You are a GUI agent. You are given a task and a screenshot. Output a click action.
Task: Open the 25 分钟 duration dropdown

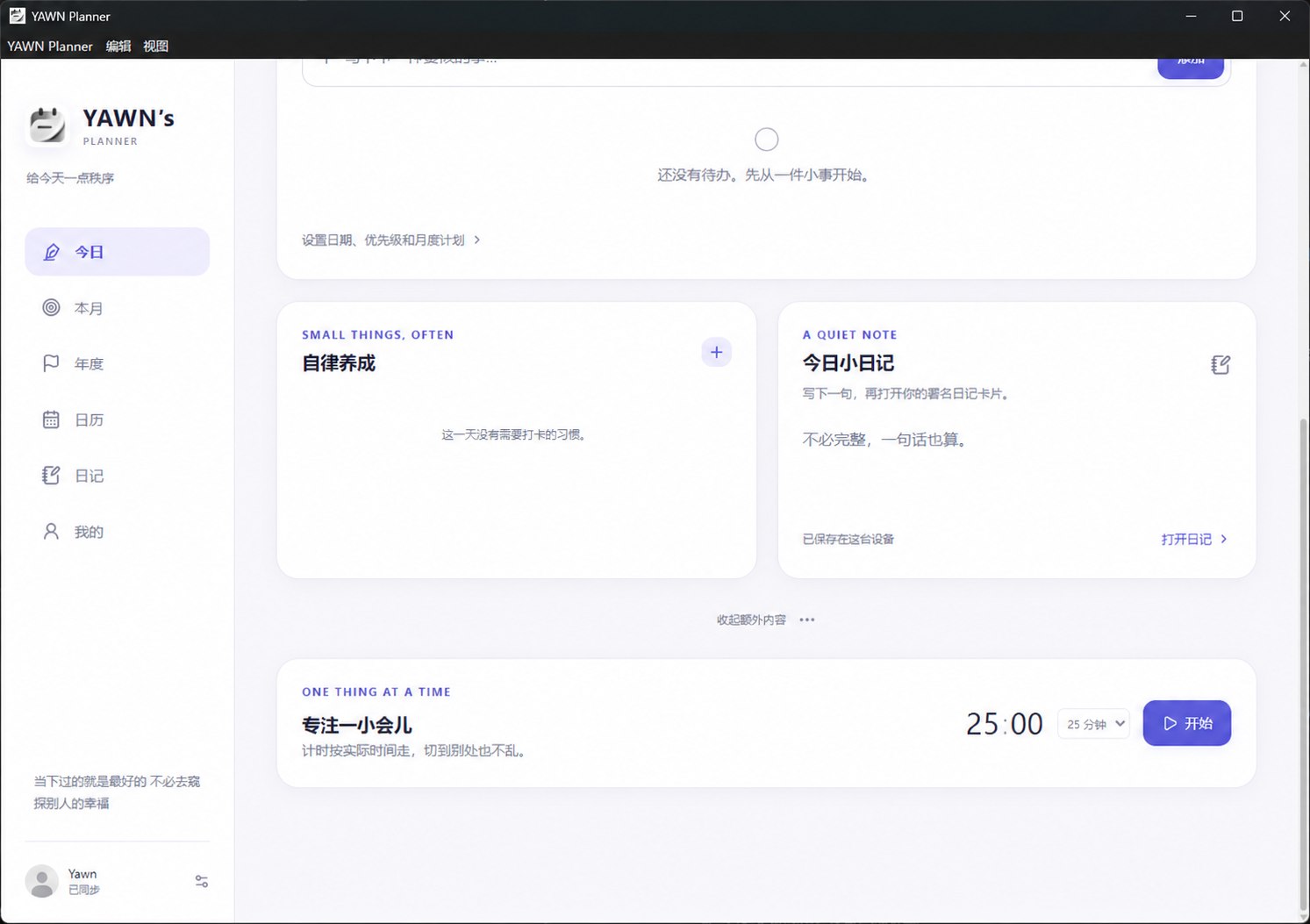(1094, 724)
